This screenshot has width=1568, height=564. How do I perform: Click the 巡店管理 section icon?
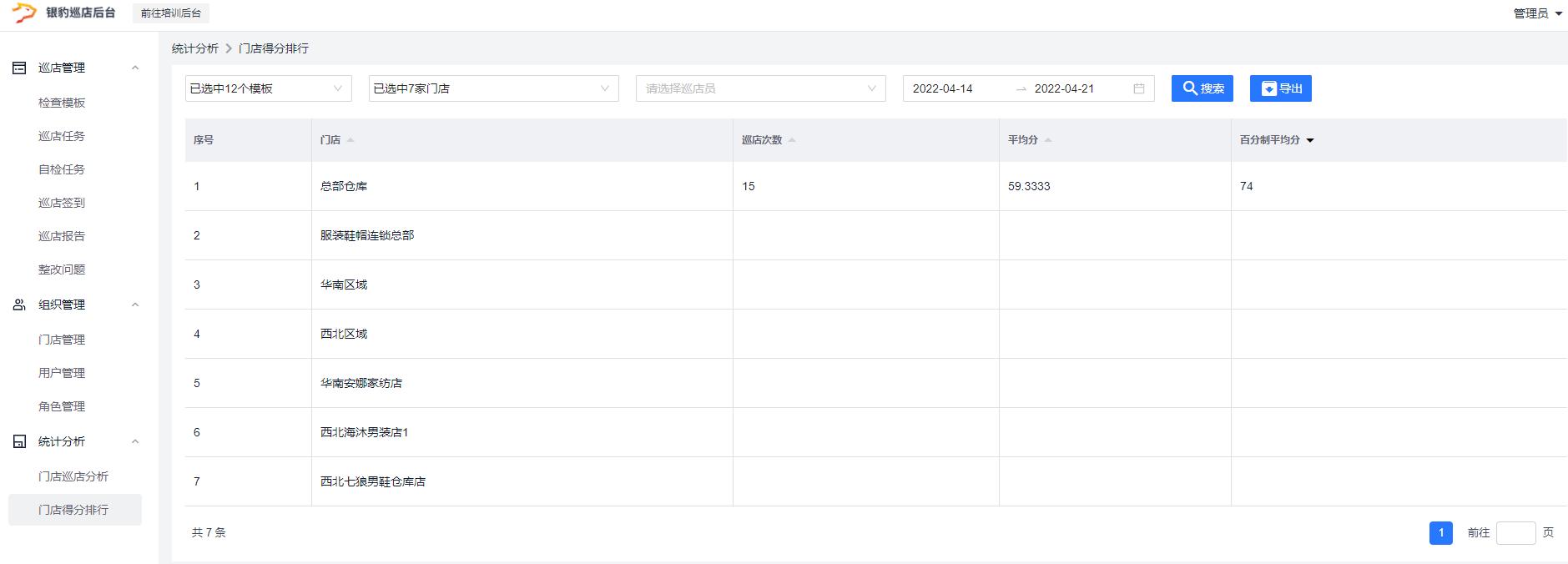[x=19, y=68]
